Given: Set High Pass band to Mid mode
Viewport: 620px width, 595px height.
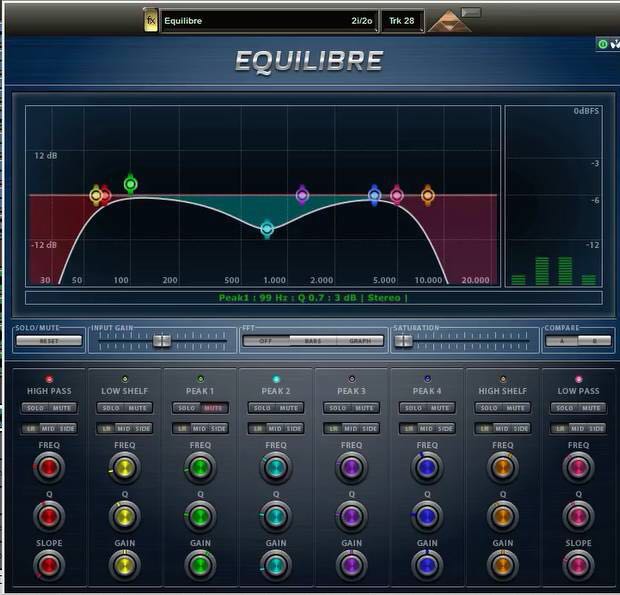Looking at the screenshot, I should point(49,428).
